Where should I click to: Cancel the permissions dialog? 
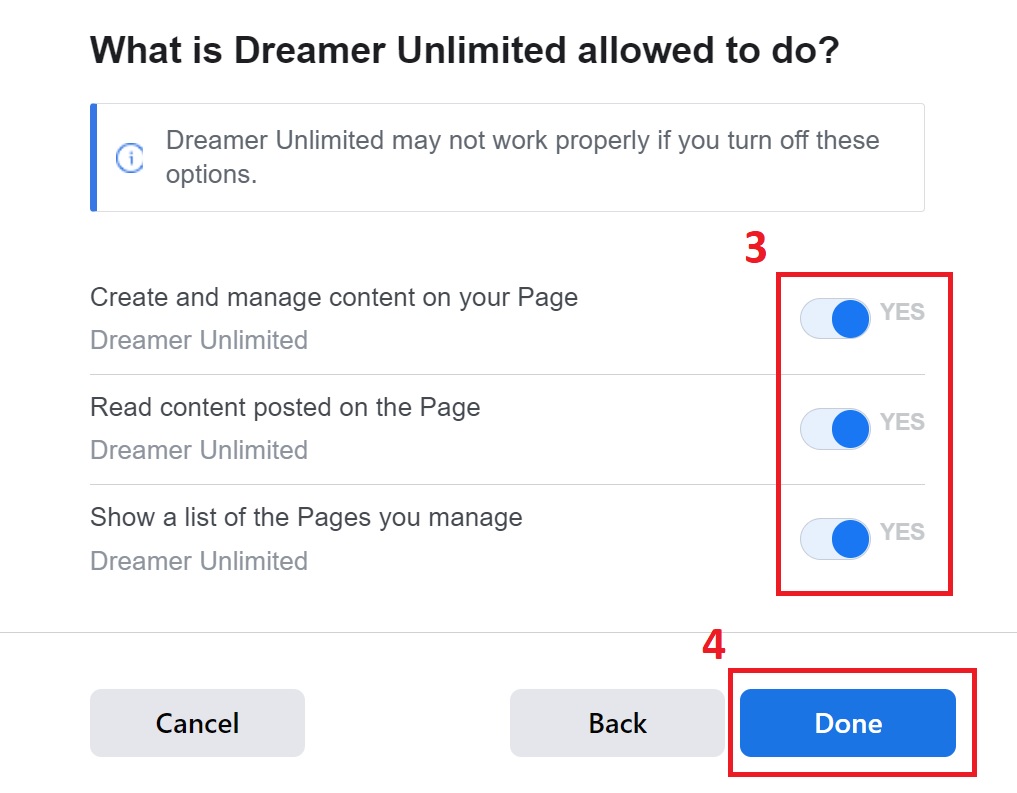(x=197, y=723)
